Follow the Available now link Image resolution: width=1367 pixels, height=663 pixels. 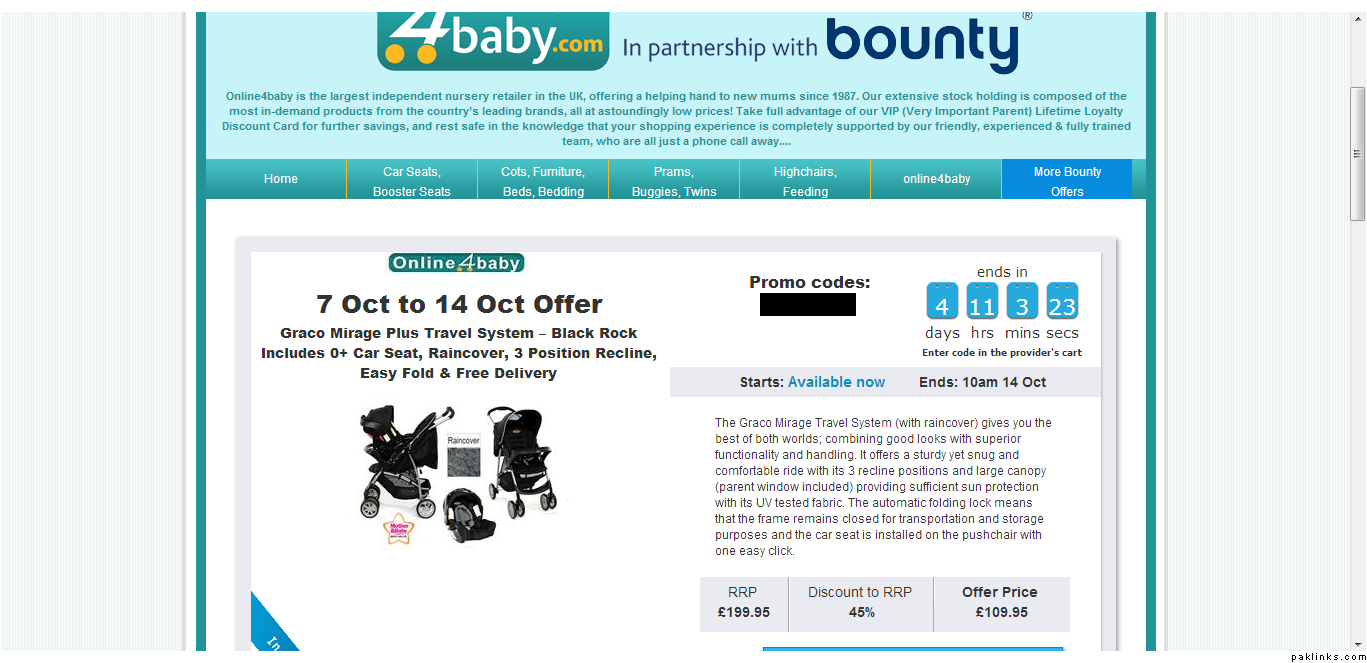tap(836, 382)
